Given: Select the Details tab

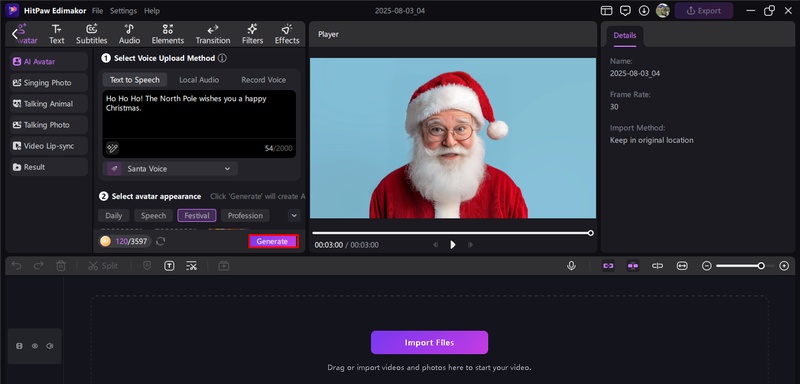Looking at the screenshot, I should [624, 36].
